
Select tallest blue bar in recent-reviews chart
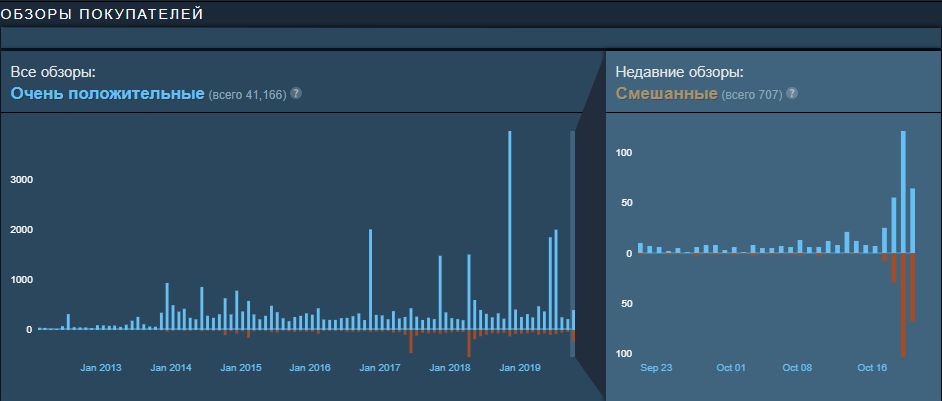coord(903,192)
